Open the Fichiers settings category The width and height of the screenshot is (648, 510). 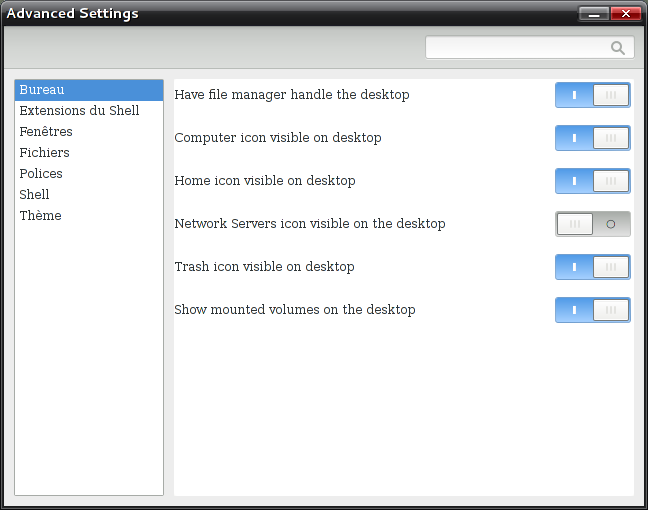point(45,153)
